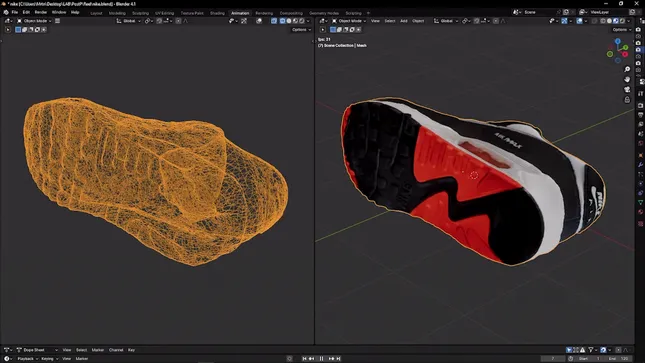Click the Blender logo icon

(6, 12)
